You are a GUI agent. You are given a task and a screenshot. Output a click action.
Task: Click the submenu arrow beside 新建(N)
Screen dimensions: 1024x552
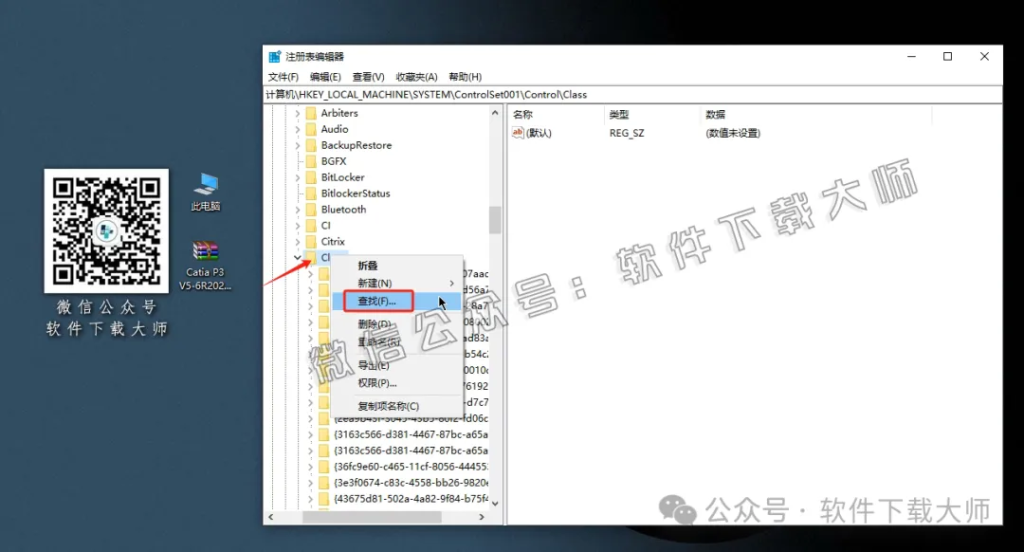[x=451, y=283]
